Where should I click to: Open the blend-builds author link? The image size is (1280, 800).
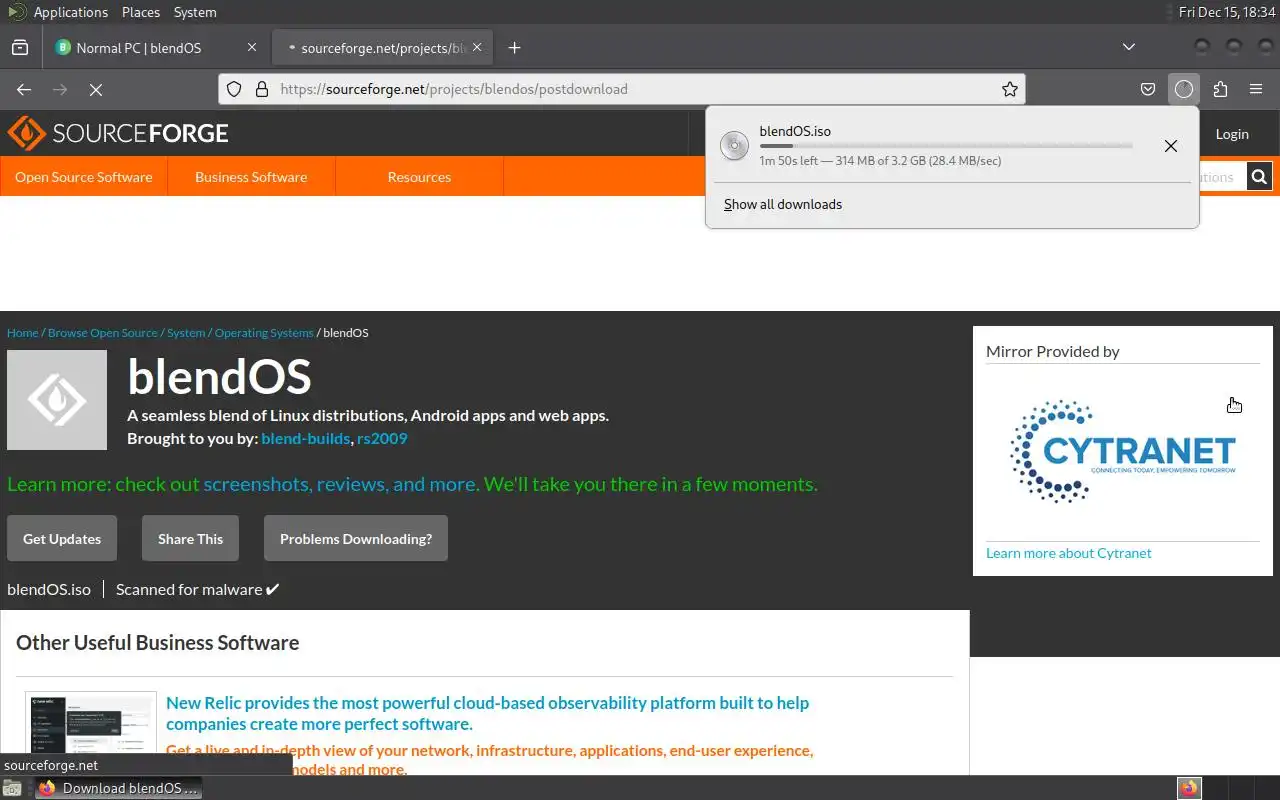point(306,438)
